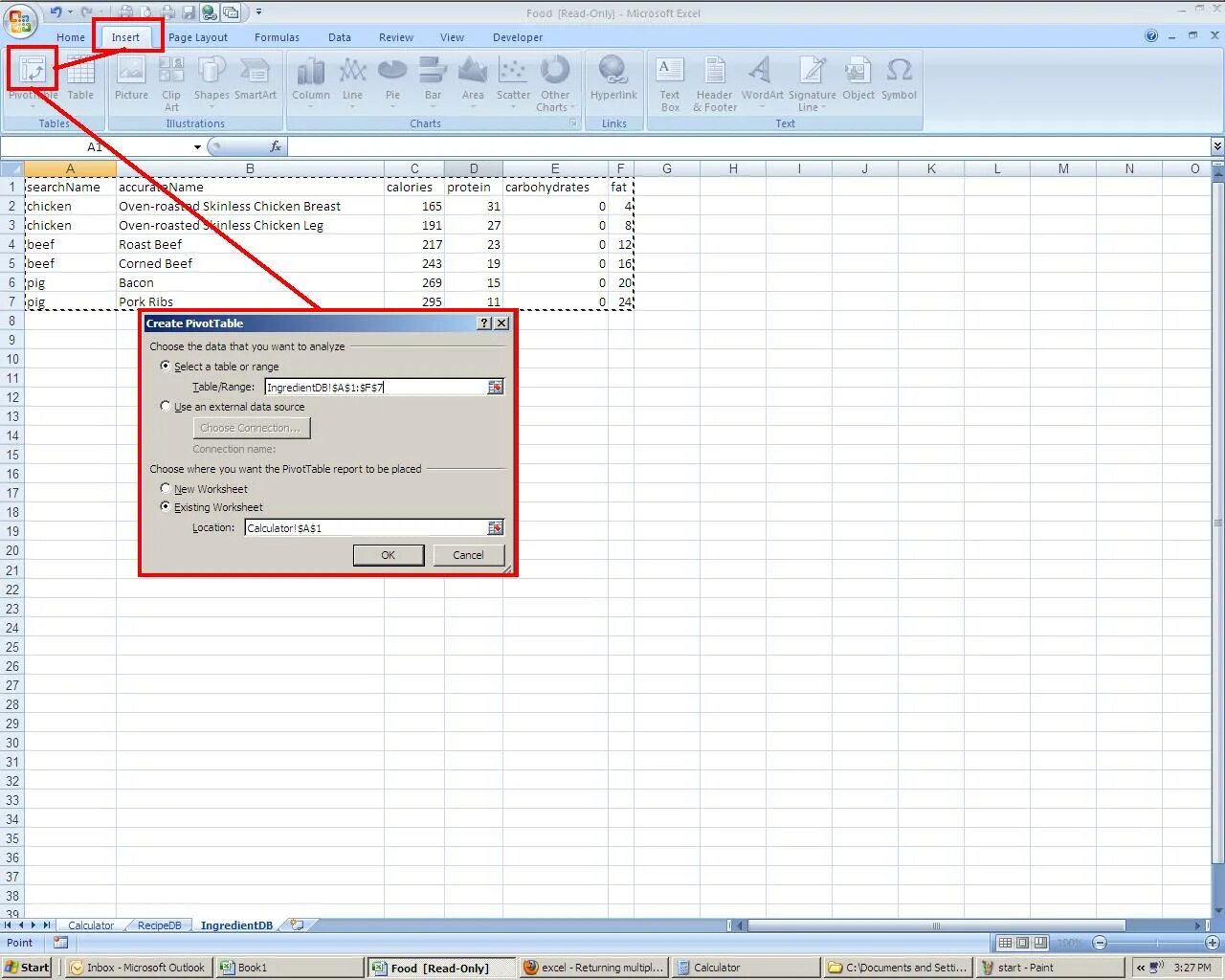Click the Windows Start button
The height and width of the screenshot is (980, 1225).
pos(27,968)
